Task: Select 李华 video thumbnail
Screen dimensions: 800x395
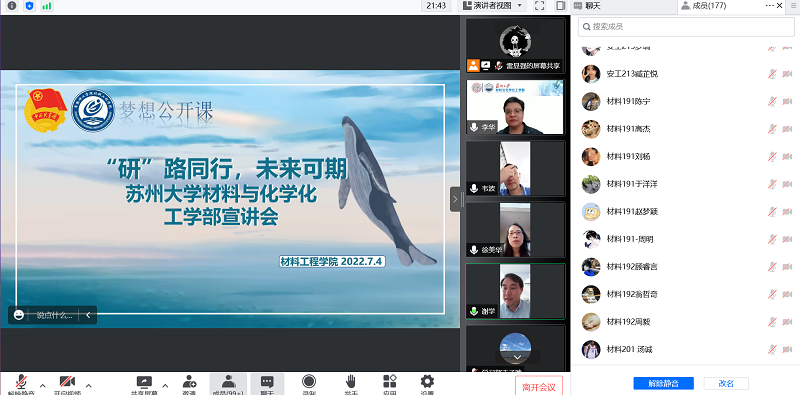Action: coord(515,107)
